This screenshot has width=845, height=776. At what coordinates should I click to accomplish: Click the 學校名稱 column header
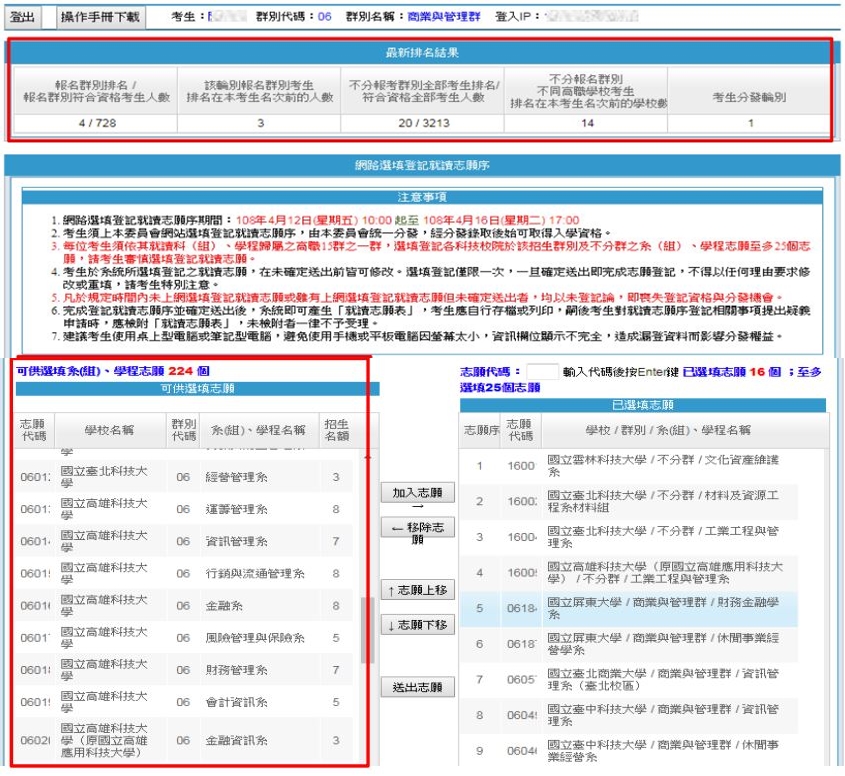point(109,430)
